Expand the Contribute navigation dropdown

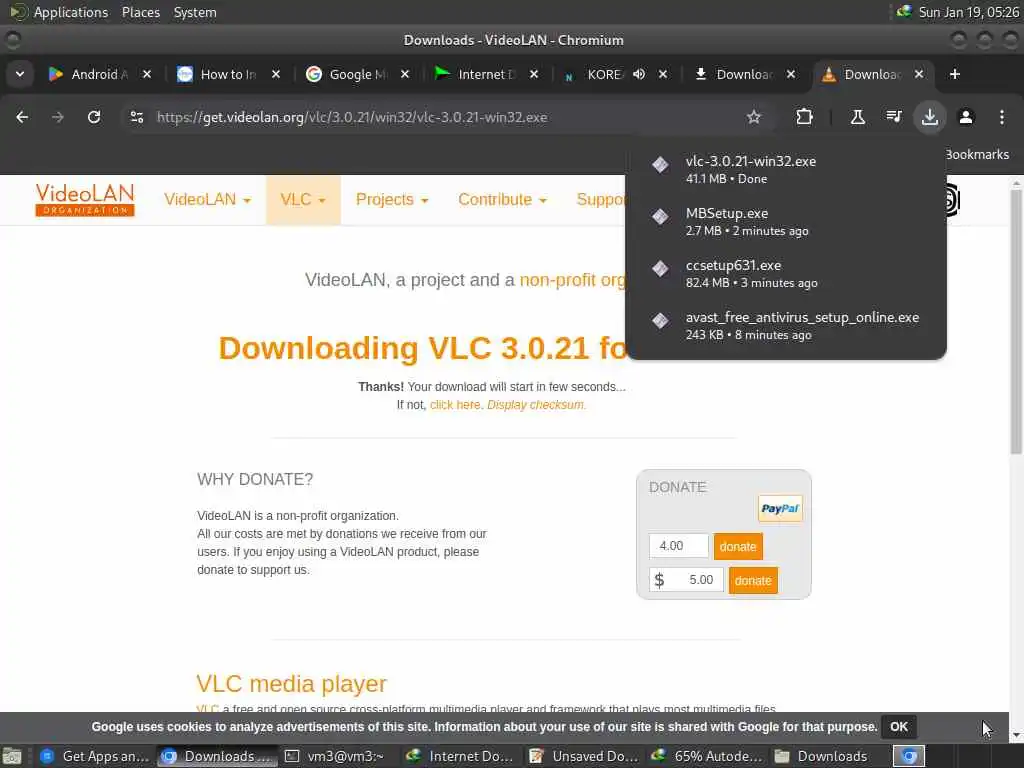pyautogui.click(x=502, y=200)
